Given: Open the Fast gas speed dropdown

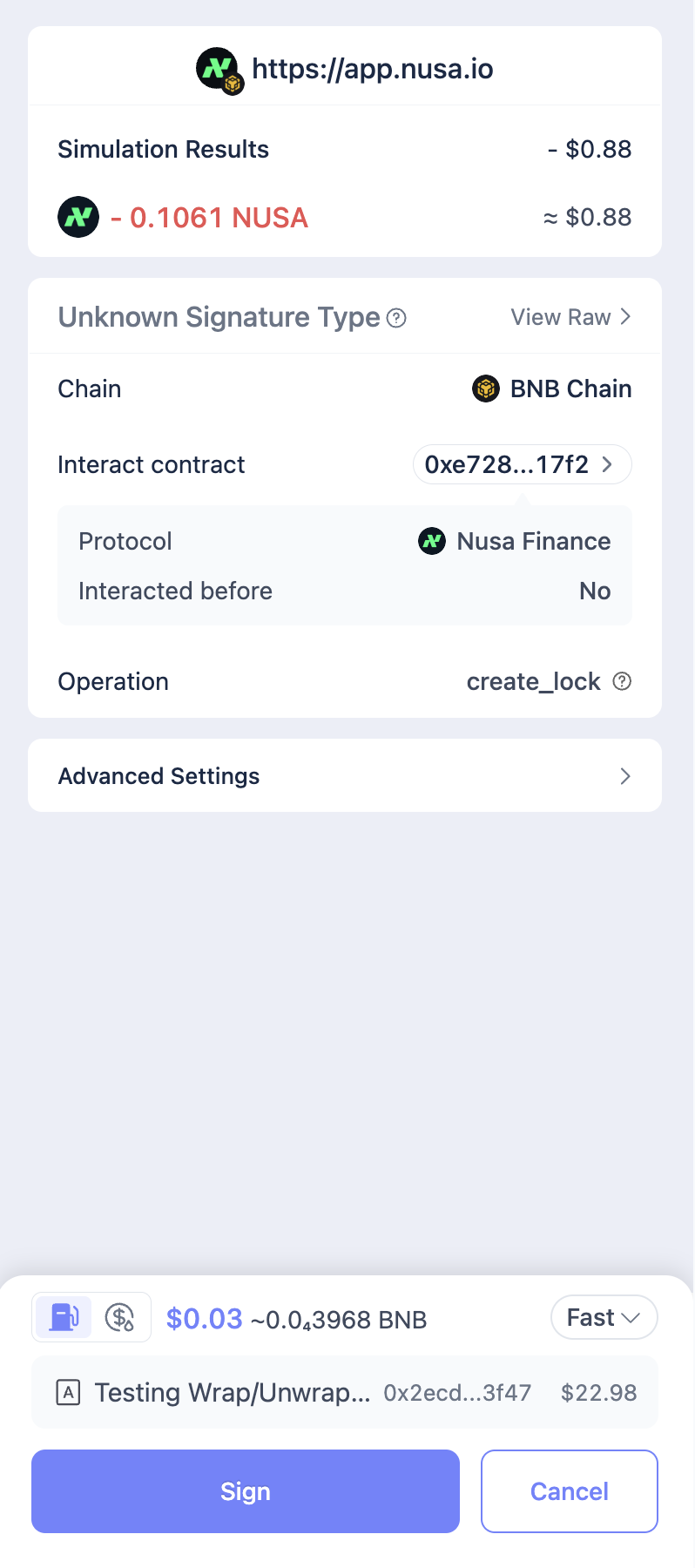Looking at the screenshot, I should 604,1317.
